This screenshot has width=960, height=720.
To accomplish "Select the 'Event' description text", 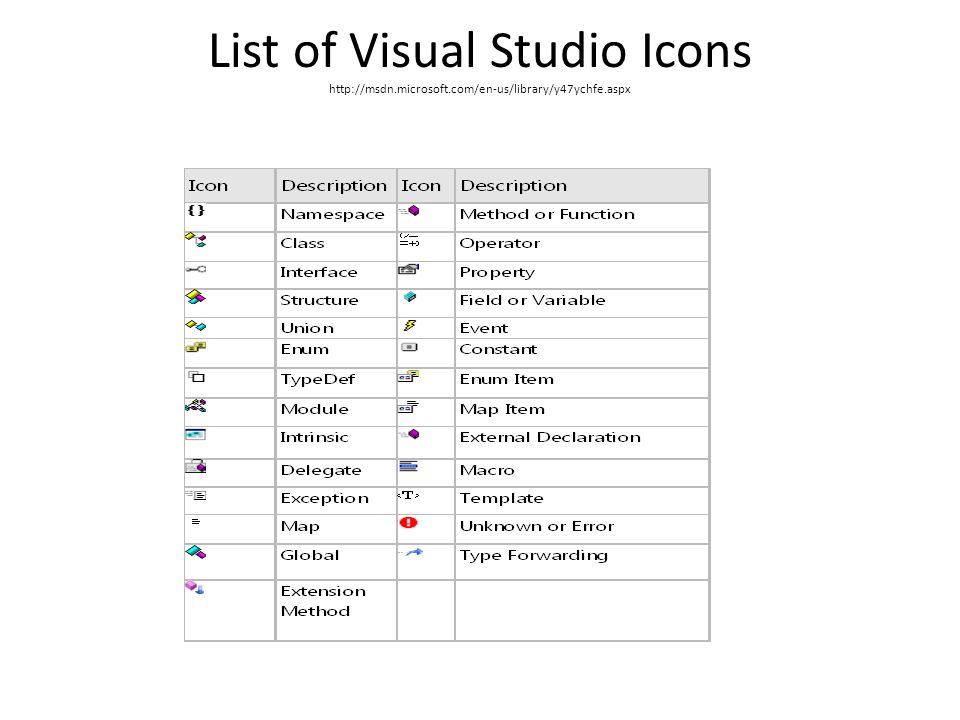I will pos(484,328).
